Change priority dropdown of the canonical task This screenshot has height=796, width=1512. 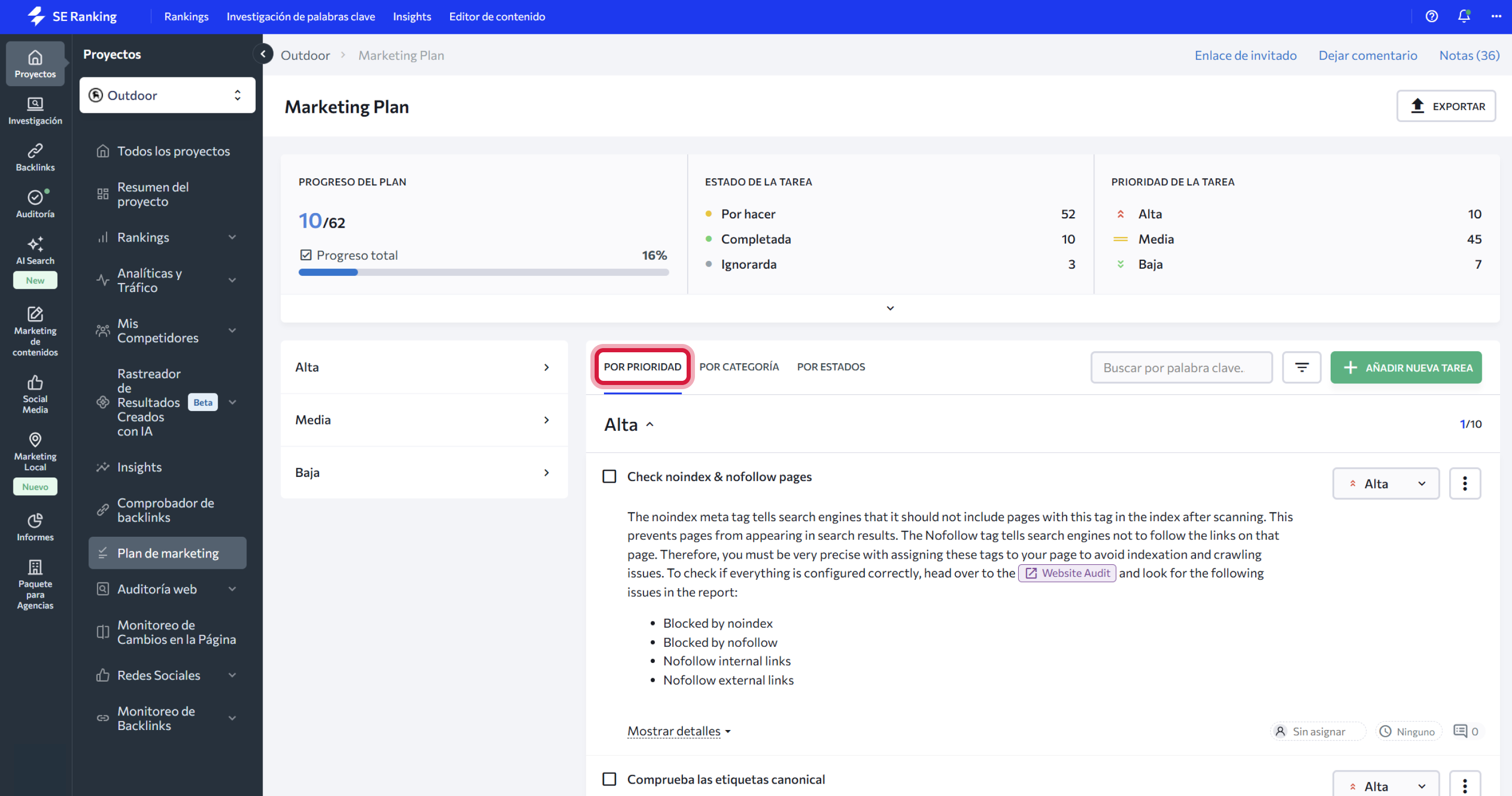(1386, 785)
